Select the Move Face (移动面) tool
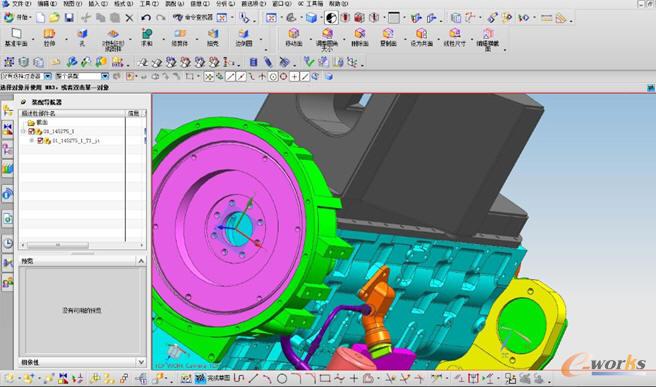Screen dimensions: 656x387 coord(294,37)
